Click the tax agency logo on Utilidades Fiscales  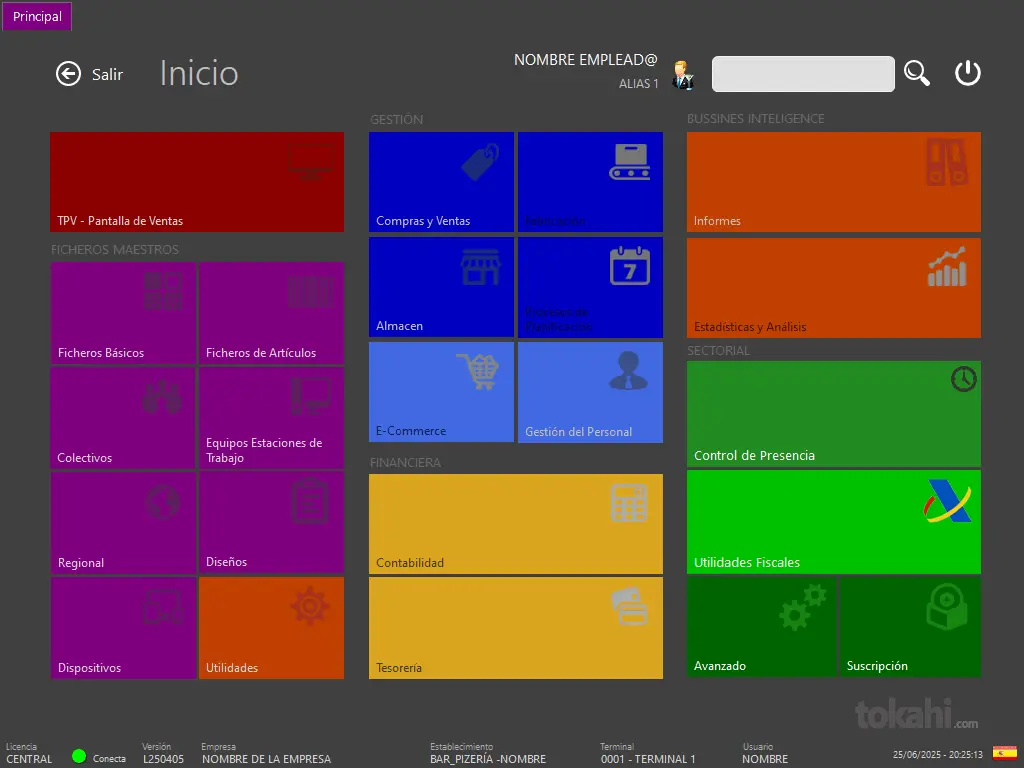point(947,501)
